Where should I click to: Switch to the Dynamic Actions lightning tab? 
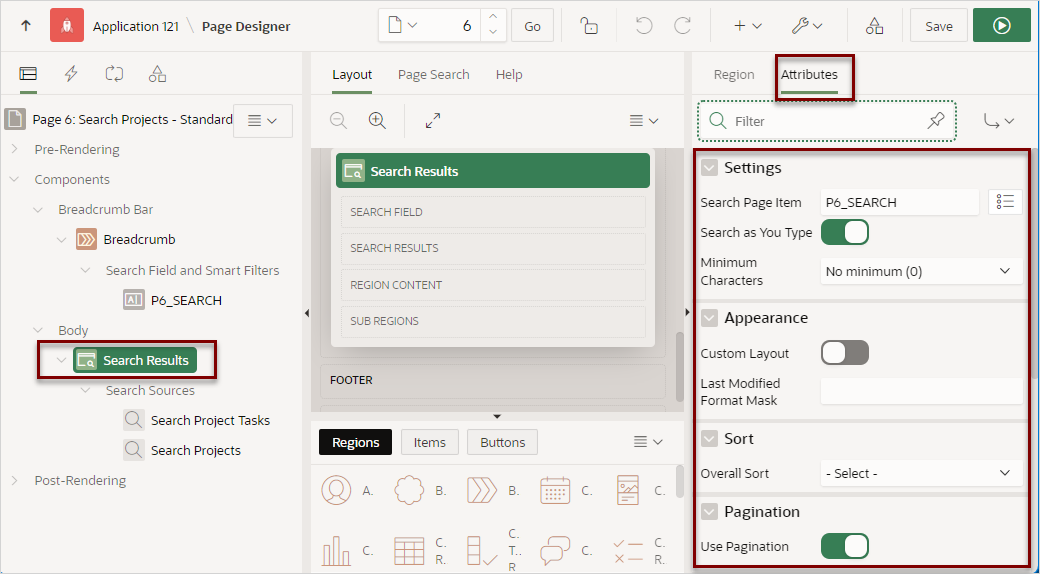(x=71, y=74)
